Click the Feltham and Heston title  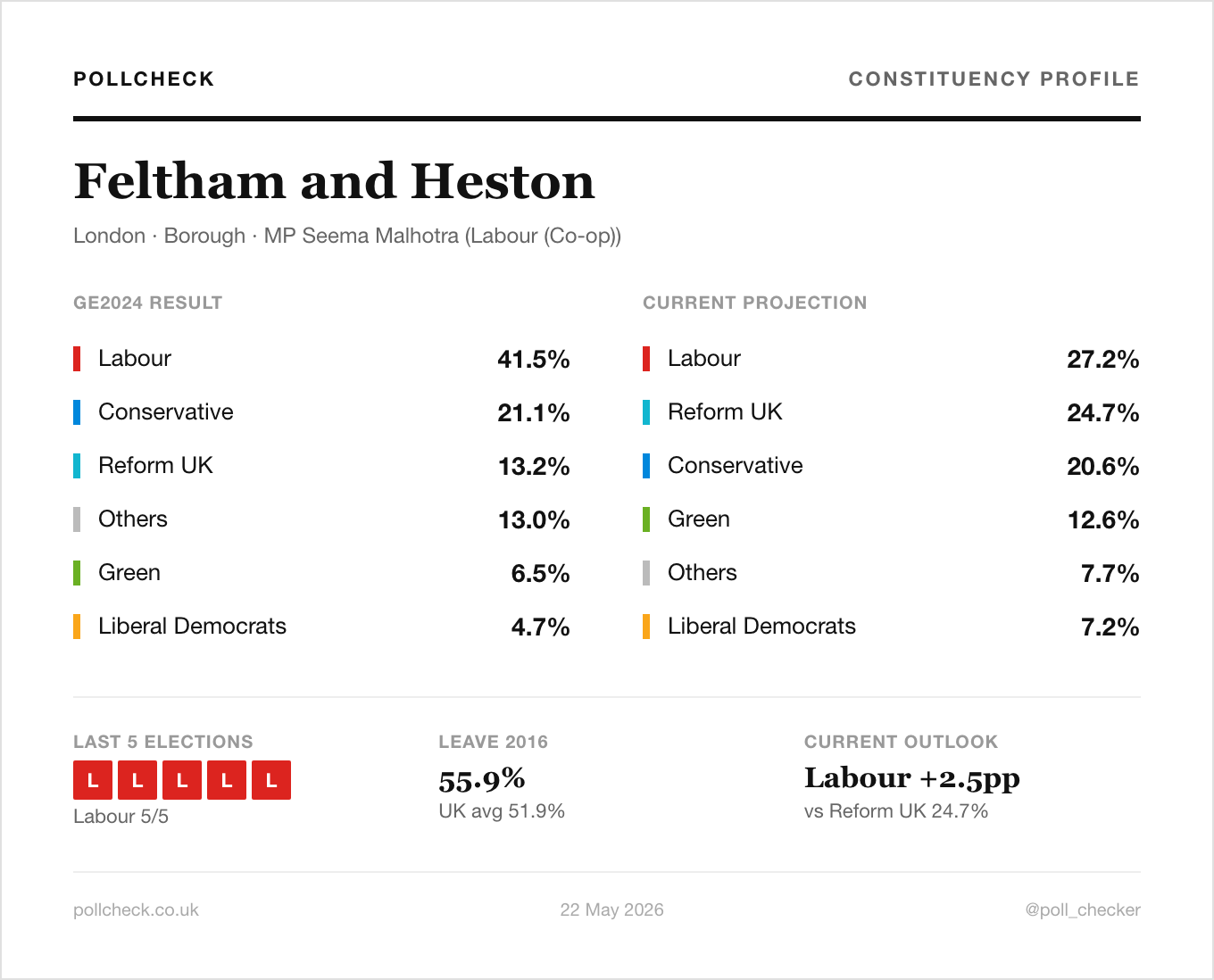pos(334,181)
